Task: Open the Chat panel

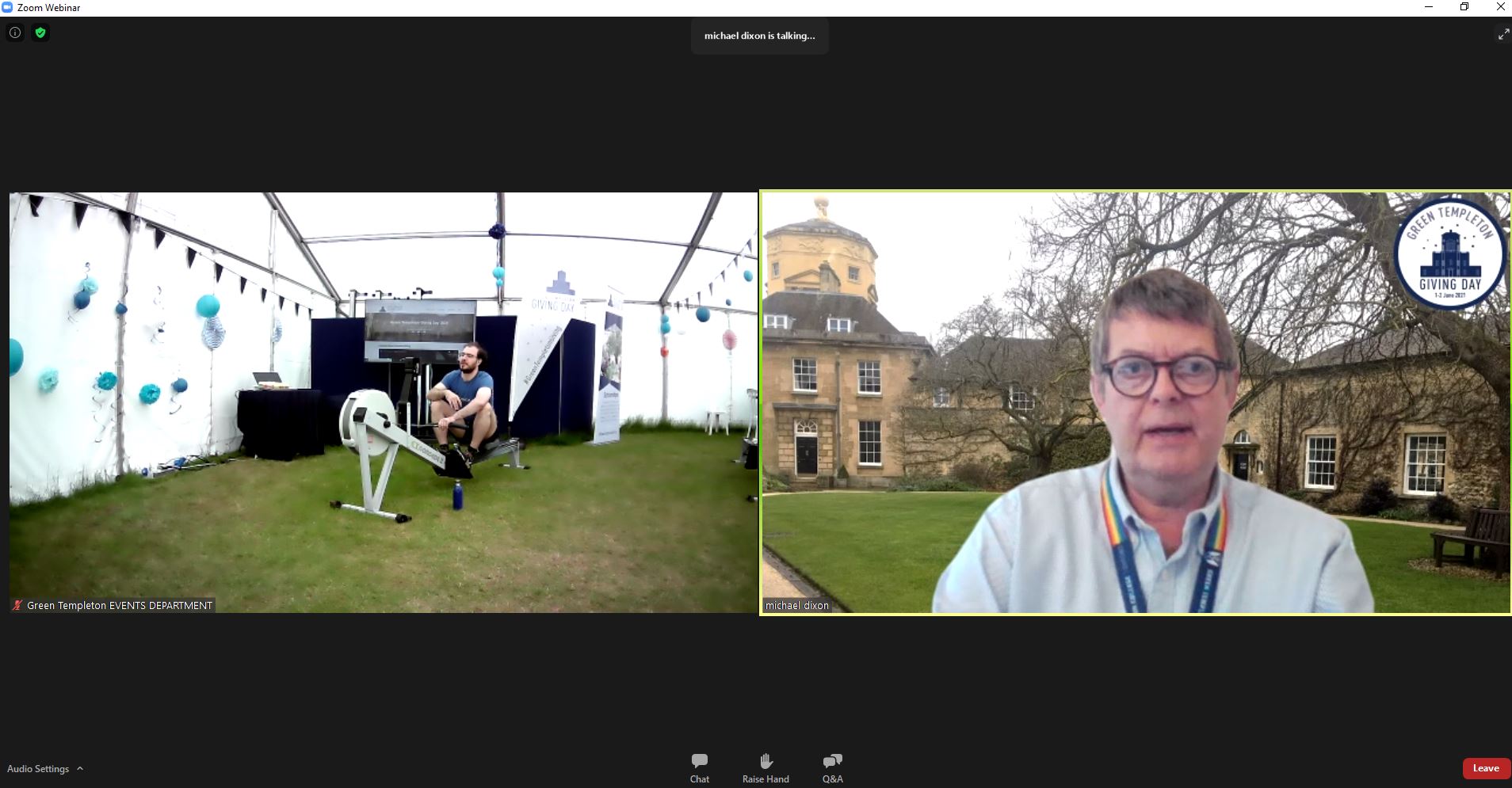Action: click(699, 767)
